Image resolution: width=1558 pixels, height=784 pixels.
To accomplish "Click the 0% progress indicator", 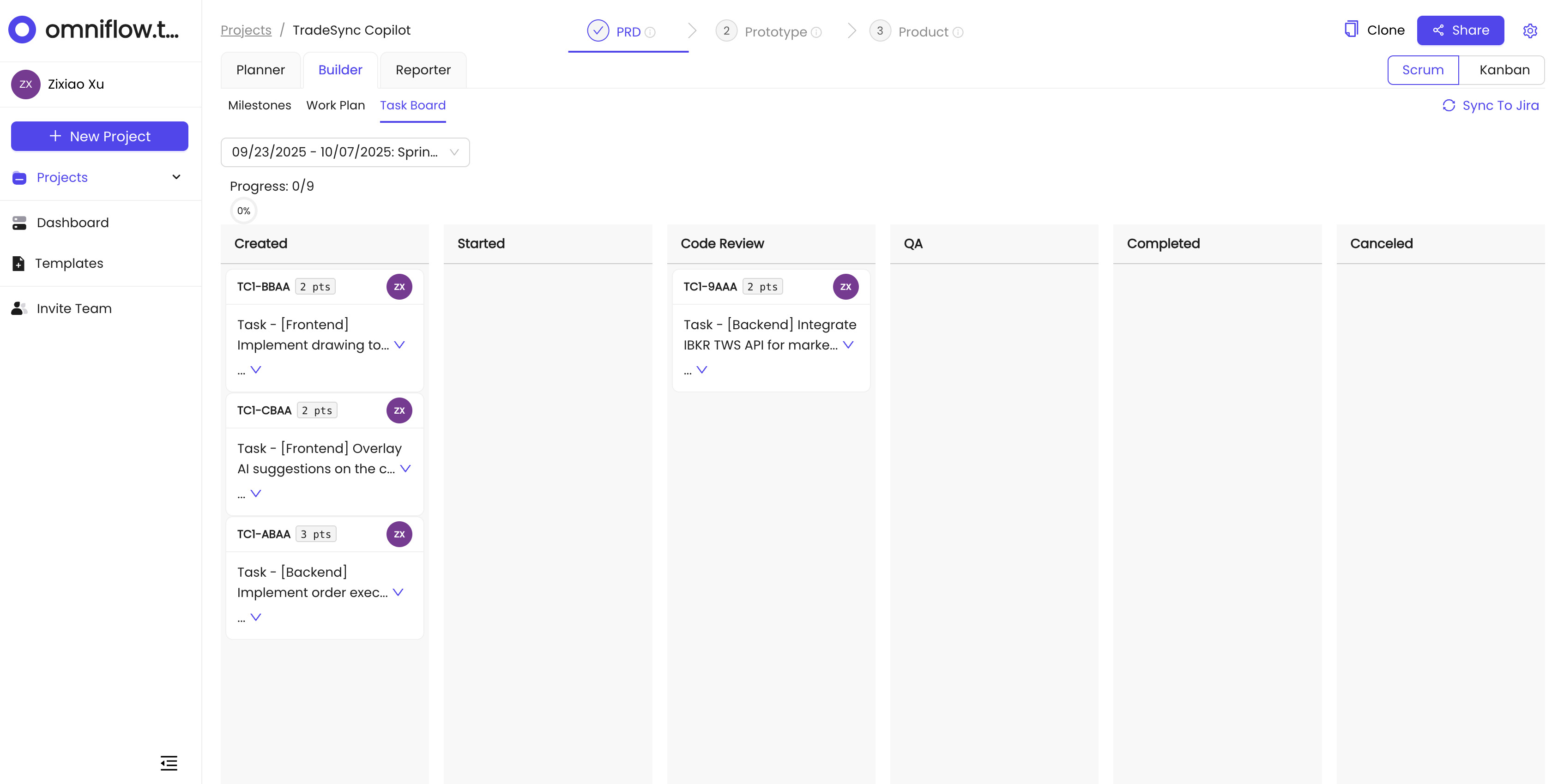I will pos(243,211).
